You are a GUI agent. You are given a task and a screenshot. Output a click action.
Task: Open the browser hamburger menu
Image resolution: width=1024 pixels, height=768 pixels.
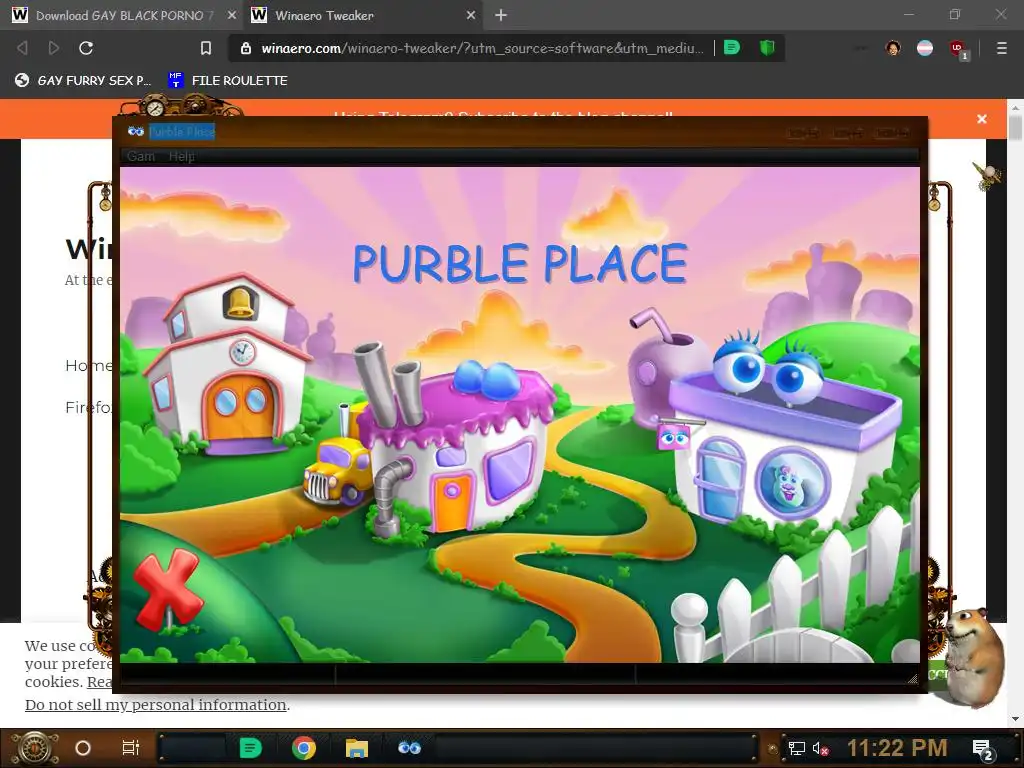click(1002, 48)
